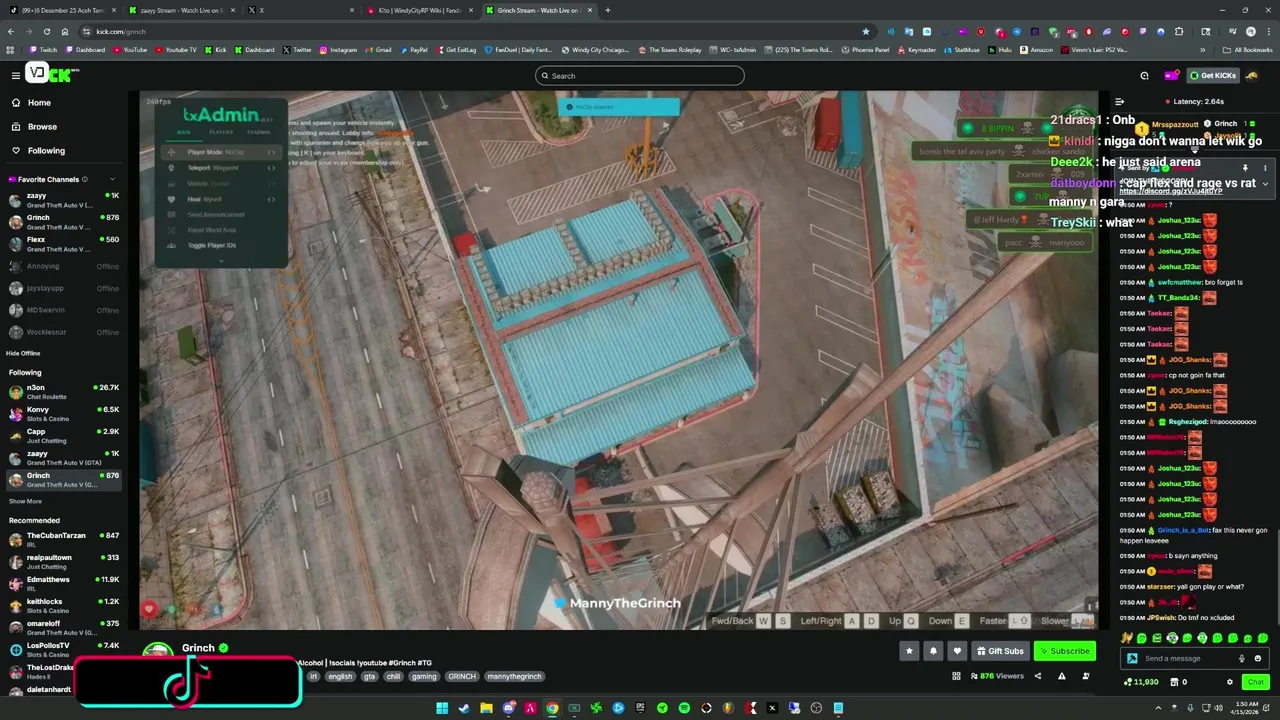
Task: Open a new browser tab
Action: pyautogui.click(x=607, y=10)
